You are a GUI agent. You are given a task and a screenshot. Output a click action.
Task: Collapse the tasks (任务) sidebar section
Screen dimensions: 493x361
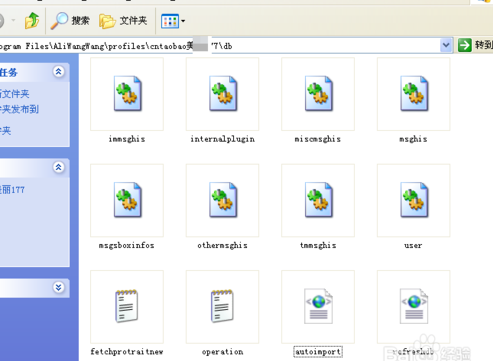tap(59, 71)
